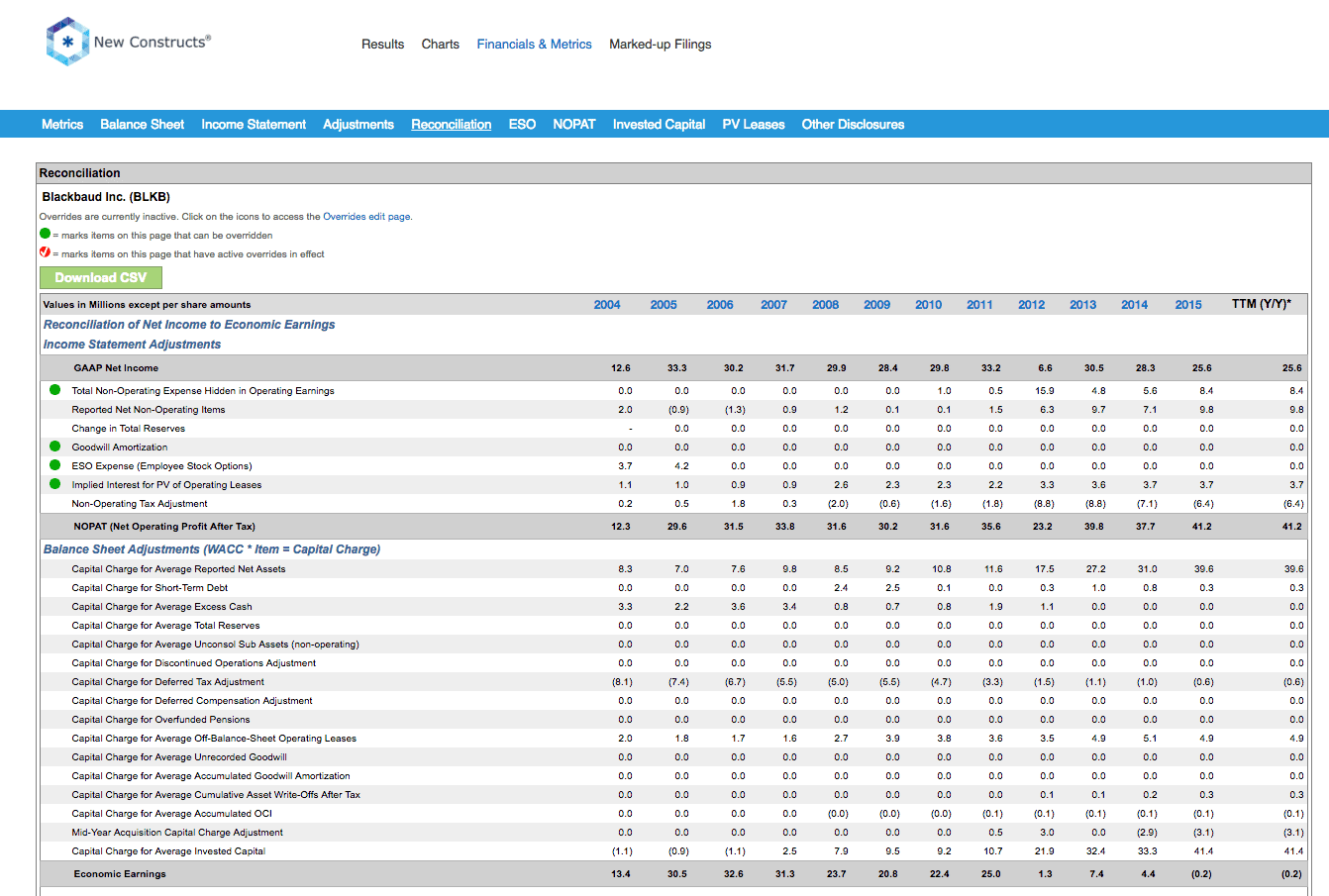Select Capital Charge for Deferred Tax Adjustment label
Image resolution: width=1329 pixels, height=896 pixels.
(x=168, y=682)
